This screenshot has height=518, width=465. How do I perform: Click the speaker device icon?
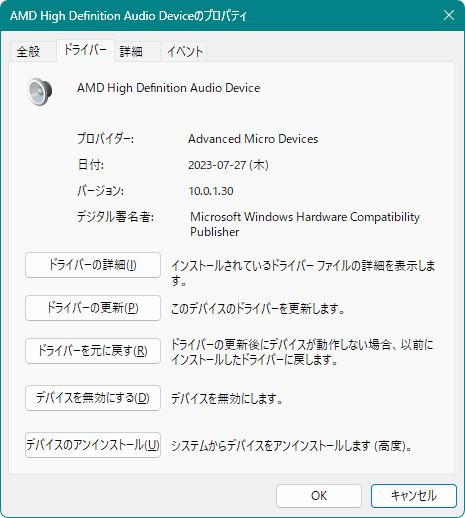coord(40,91)
